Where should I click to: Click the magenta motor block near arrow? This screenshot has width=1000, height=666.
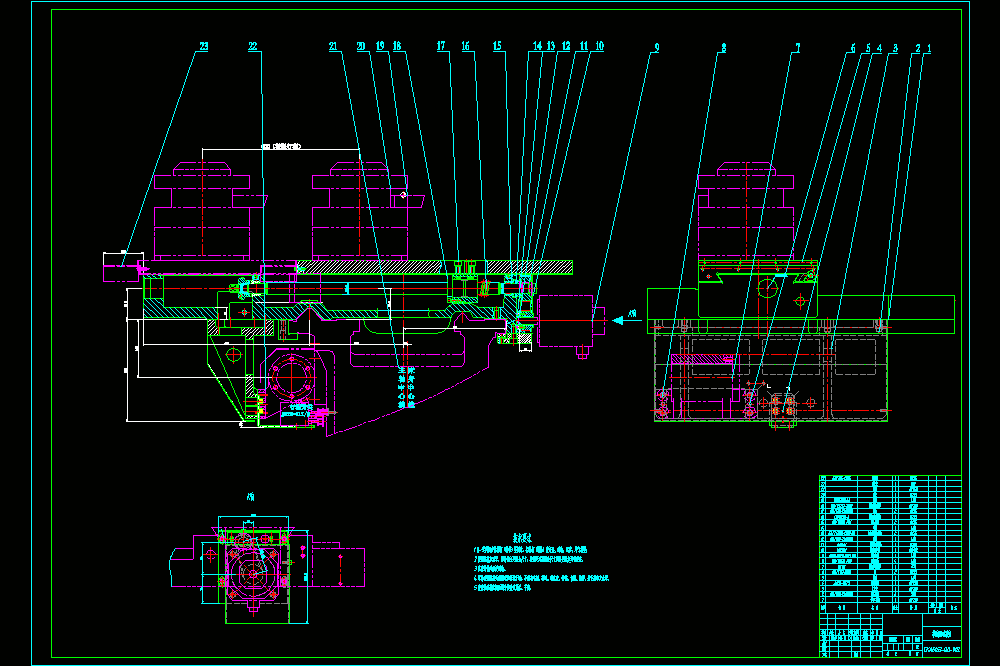tap(566, 321)
